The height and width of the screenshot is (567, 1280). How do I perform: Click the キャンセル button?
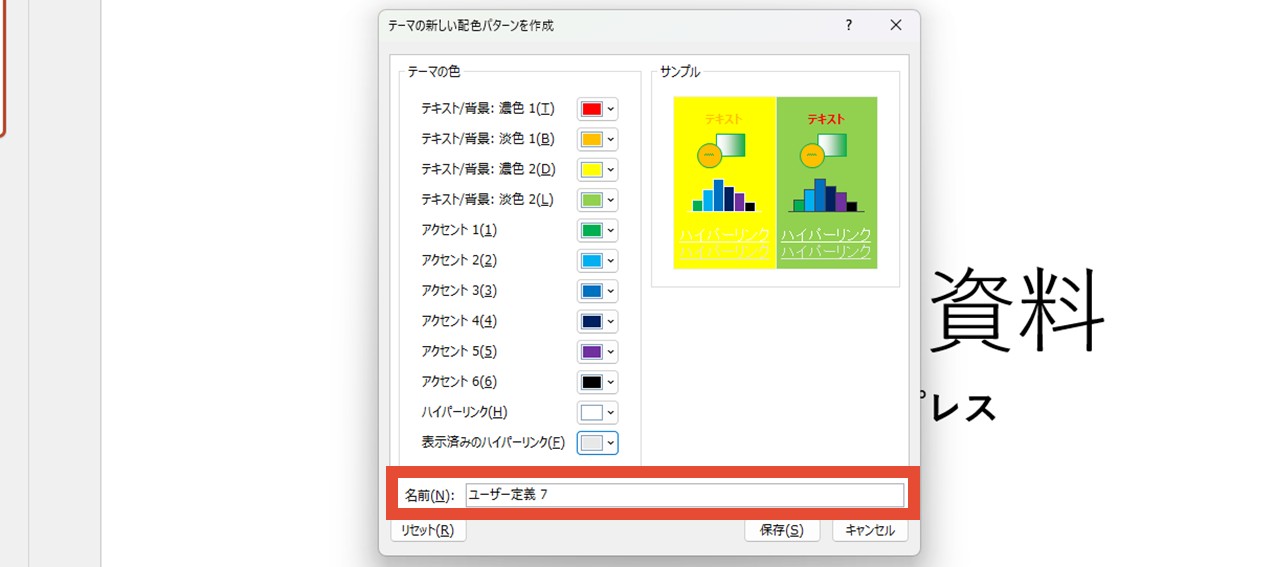869,531
